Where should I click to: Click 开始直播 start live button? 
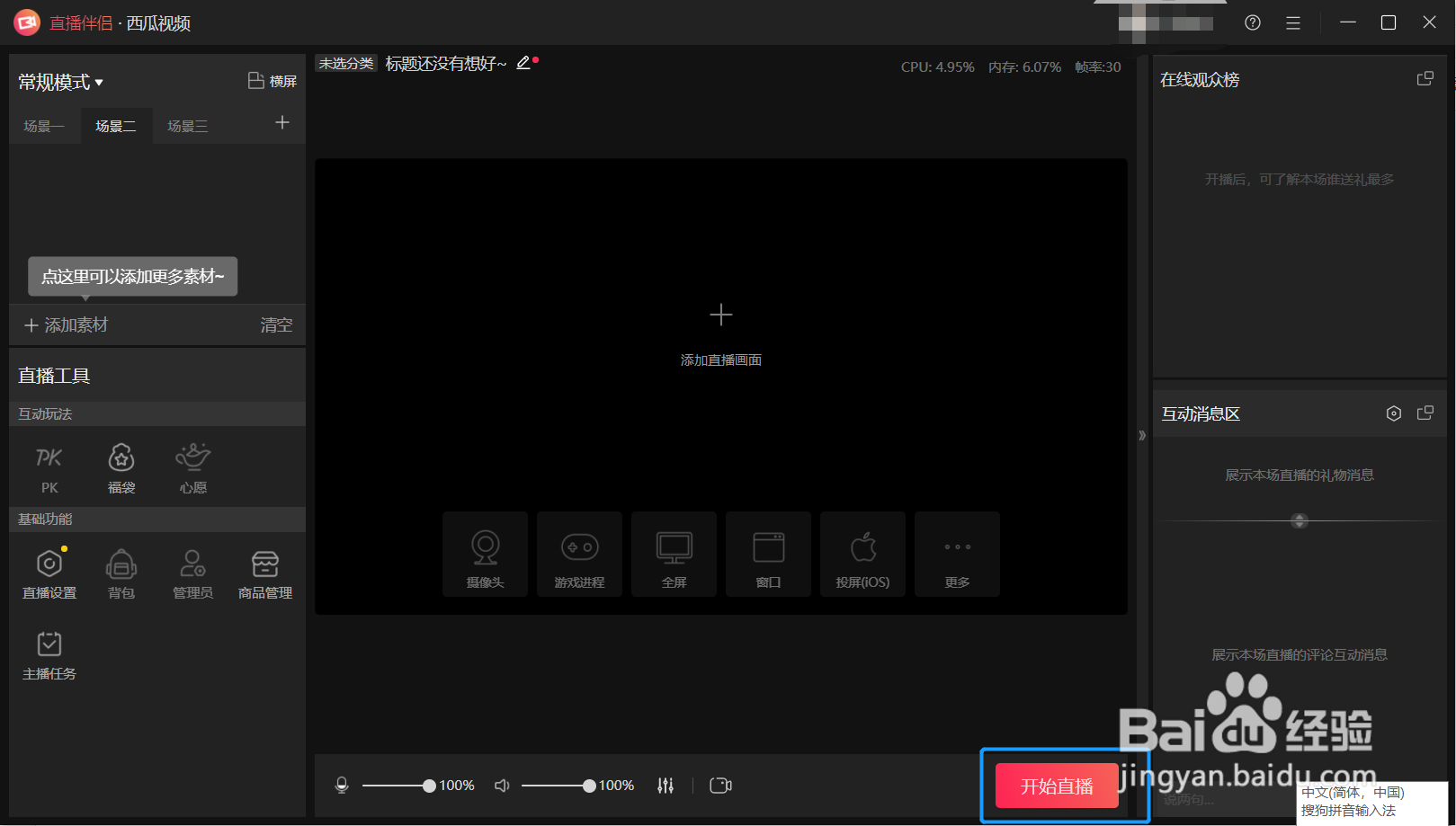point(1057,786)
